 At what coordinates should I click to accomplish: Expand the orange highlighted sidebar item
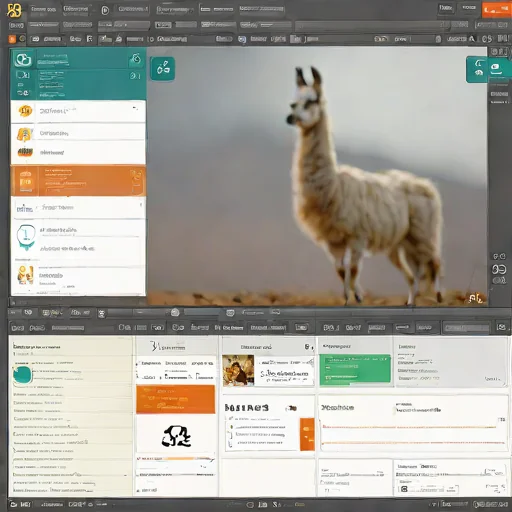[x=78, y=180]
